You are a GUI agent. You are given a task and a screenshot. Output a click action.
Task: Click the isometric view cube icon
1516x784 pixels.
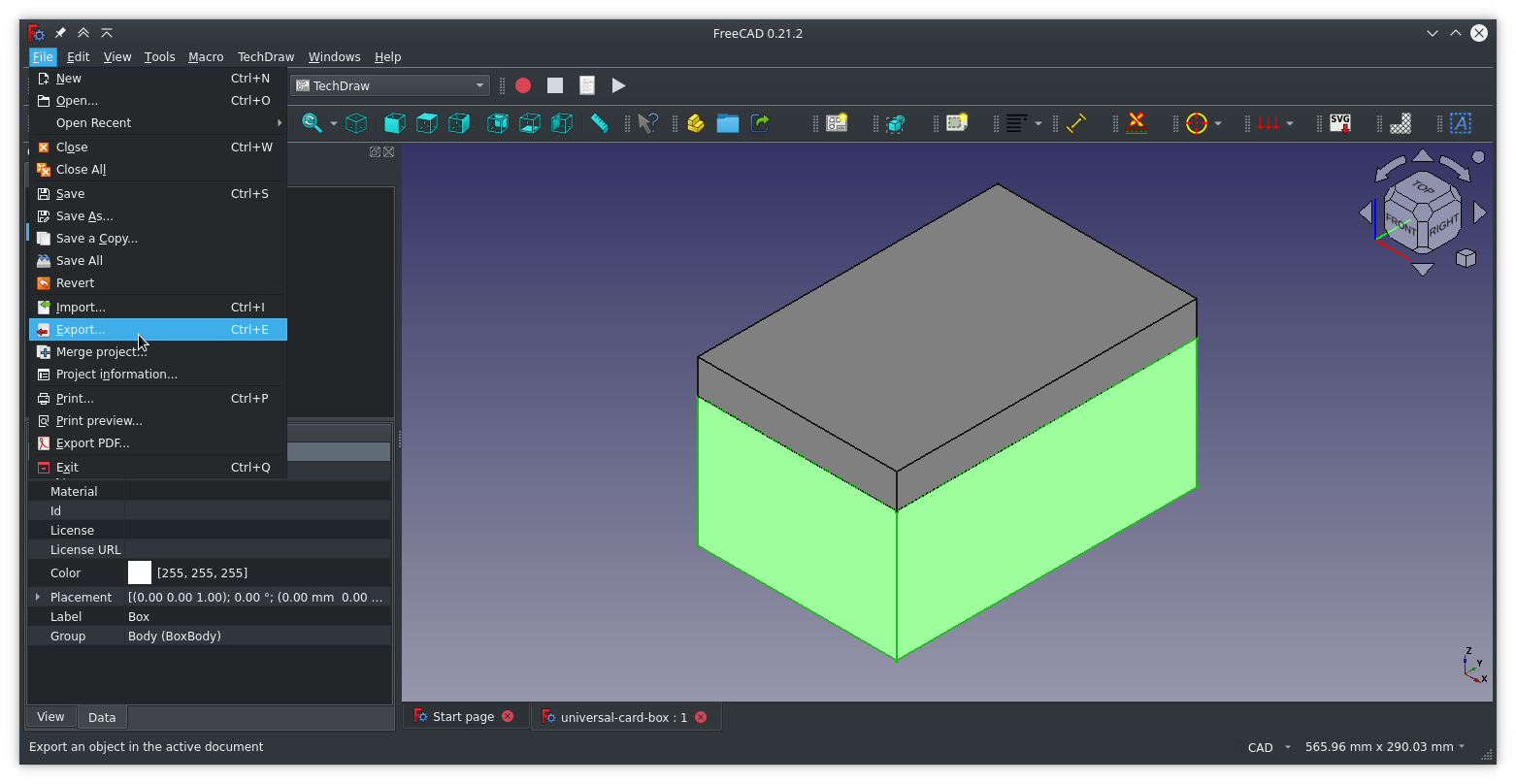(x=356, y=123)
